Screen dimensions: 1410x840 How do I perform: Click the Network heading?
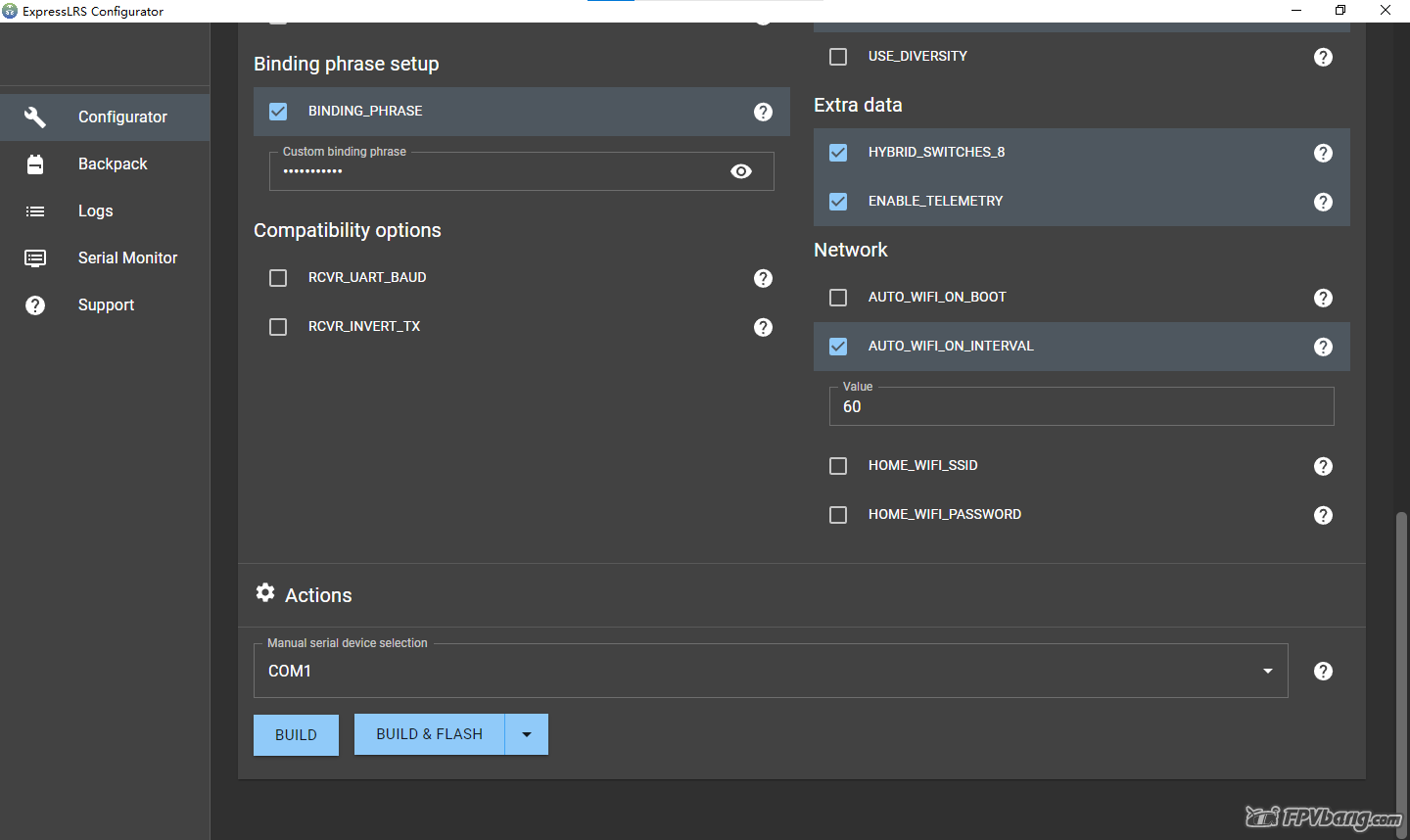(x=851, y=250)
